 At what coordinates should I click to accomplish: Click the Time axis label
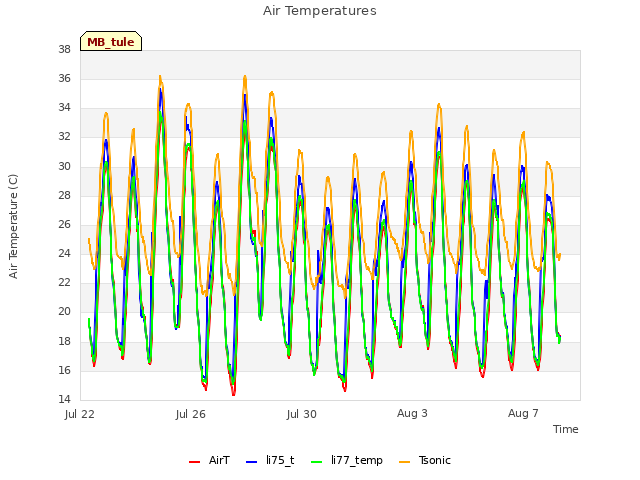tap(566, 429)
